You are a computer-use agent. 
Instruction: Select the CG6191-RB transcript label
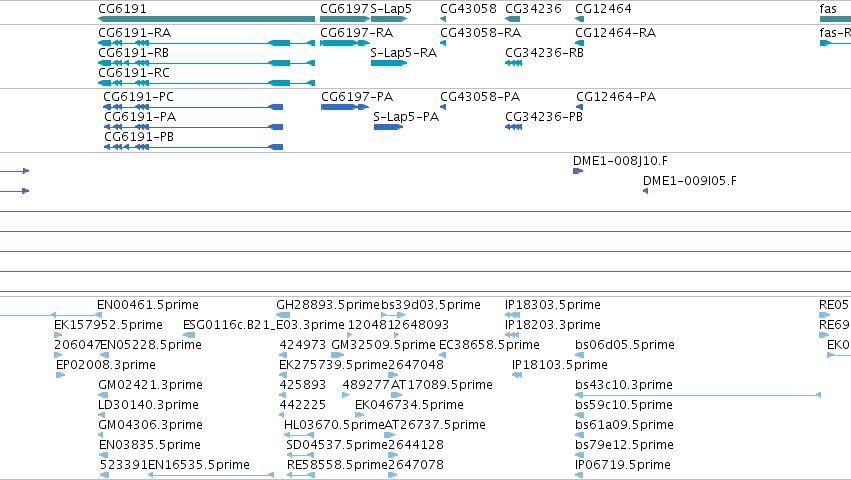[134, 53]
